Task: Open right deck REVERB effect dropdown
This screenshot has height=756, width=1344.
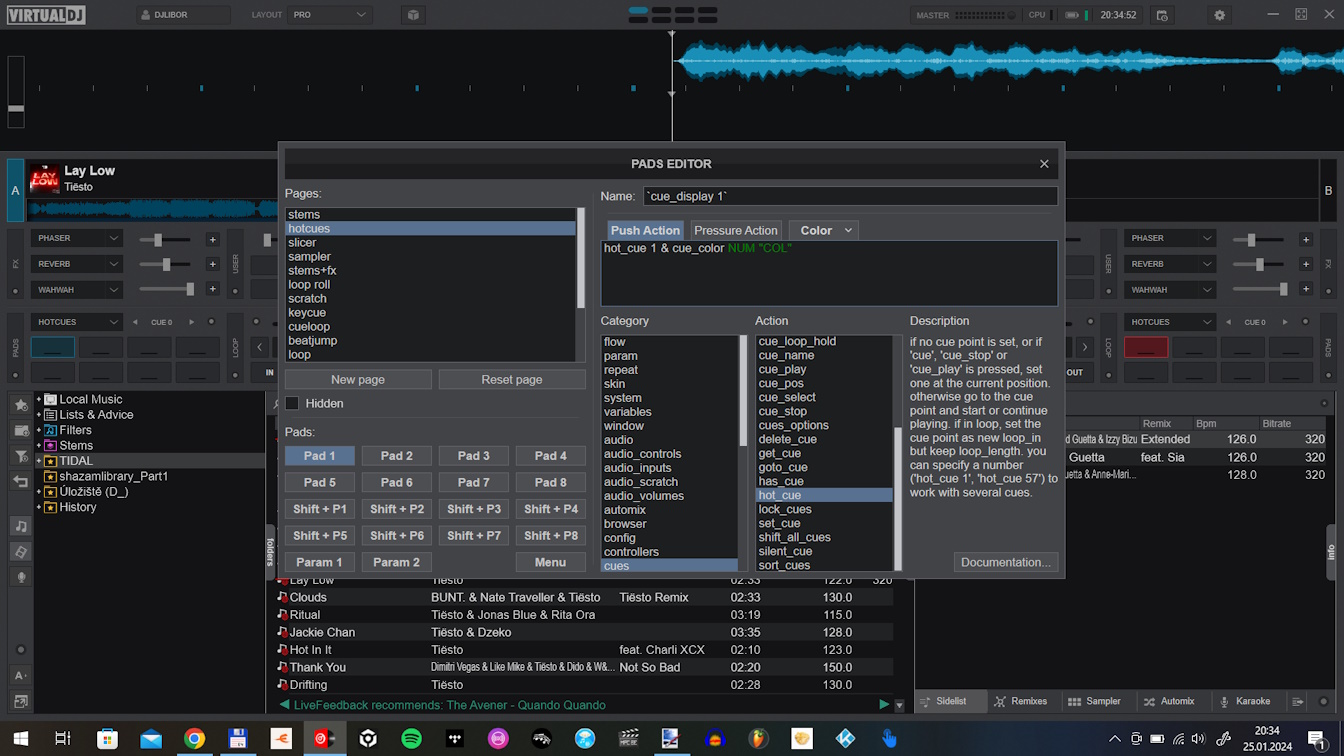Action: click(1170, 264)
